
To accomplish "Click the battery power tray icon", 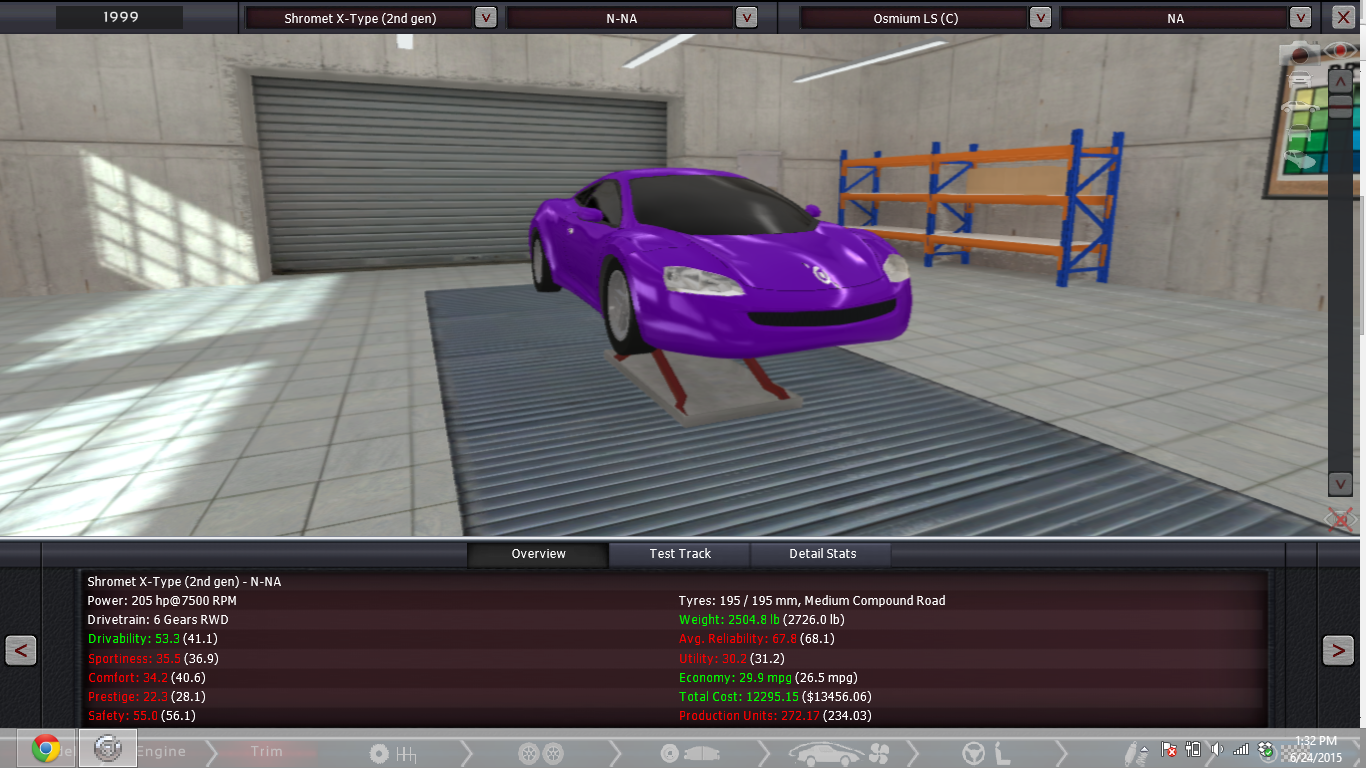I will point(1193,749).
